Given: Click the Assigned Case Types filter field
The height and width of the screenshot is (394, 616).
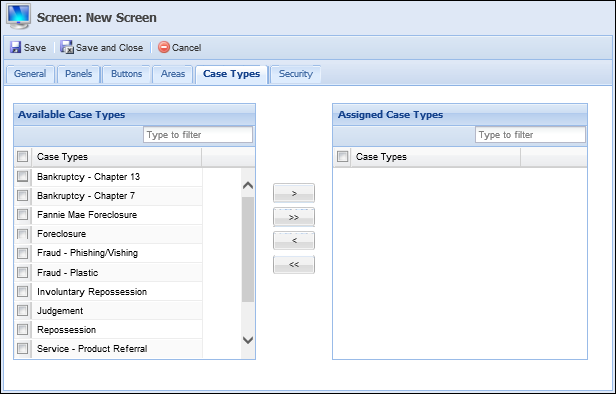Looking at the screenshot, I should tap(530, 135).
